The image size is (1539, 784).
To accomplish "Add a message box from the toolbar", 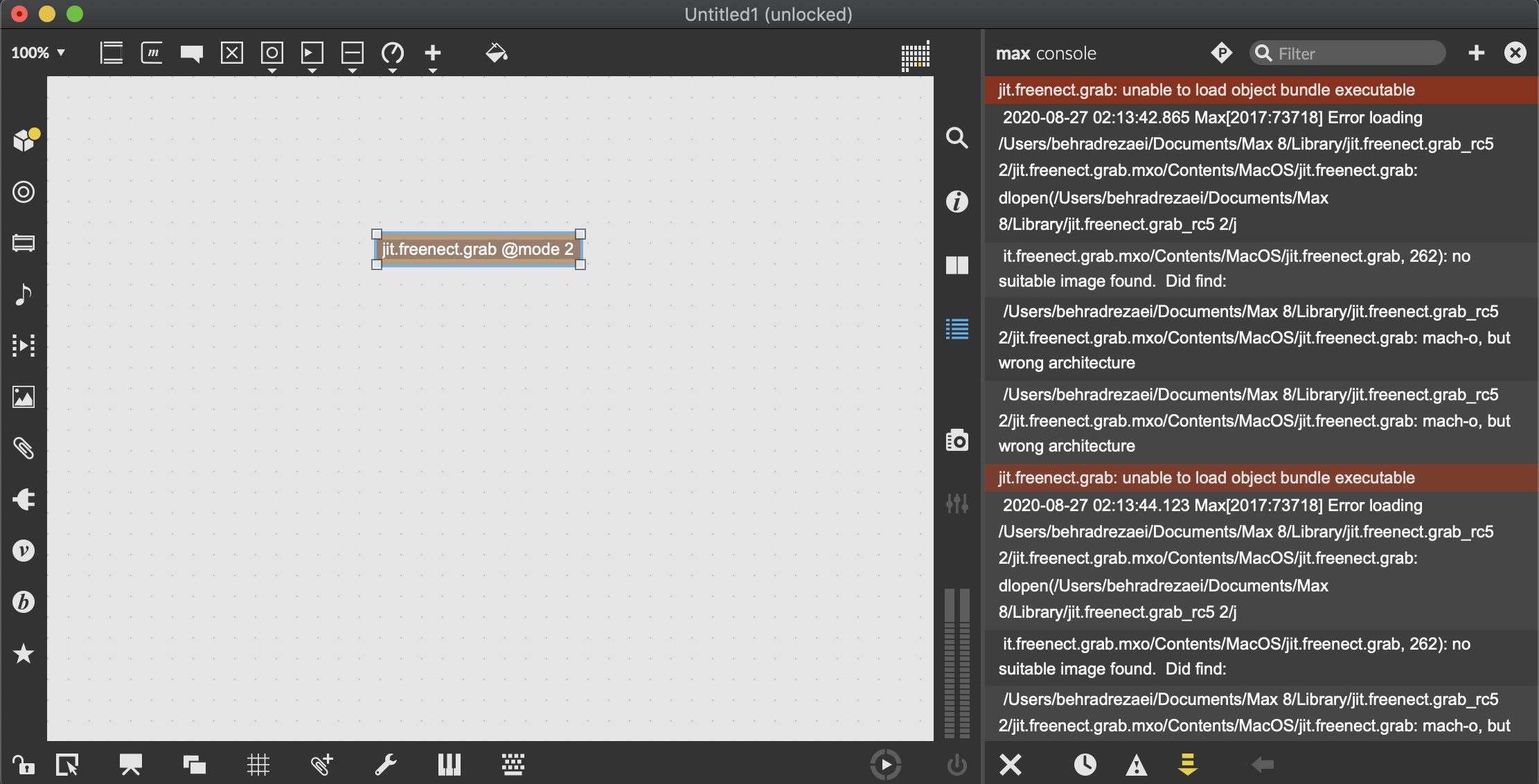I will pyautogui.click(x=152, y=53).
